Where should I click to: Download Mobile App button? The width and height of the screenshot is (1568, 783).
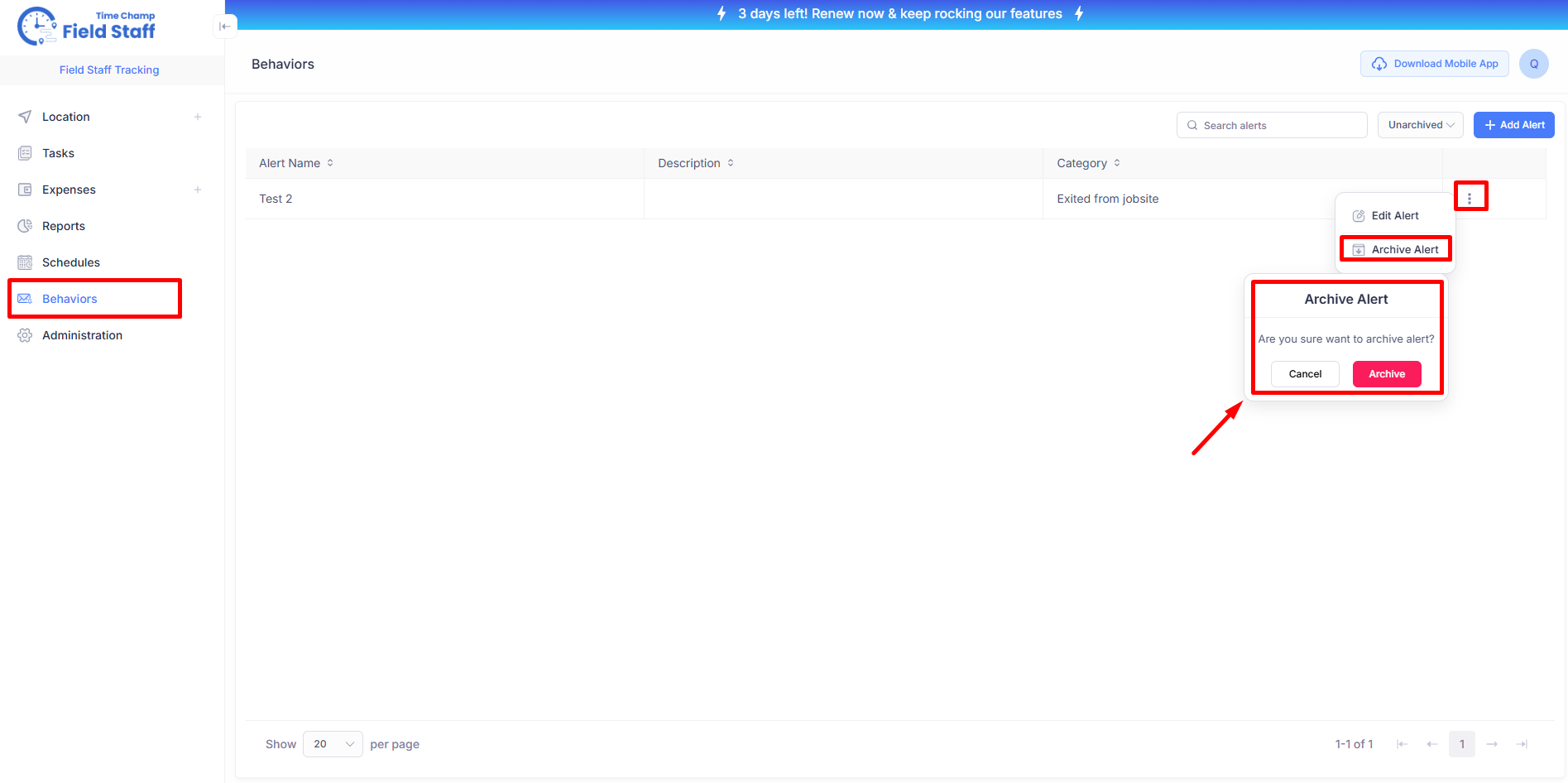[1435, 64]
